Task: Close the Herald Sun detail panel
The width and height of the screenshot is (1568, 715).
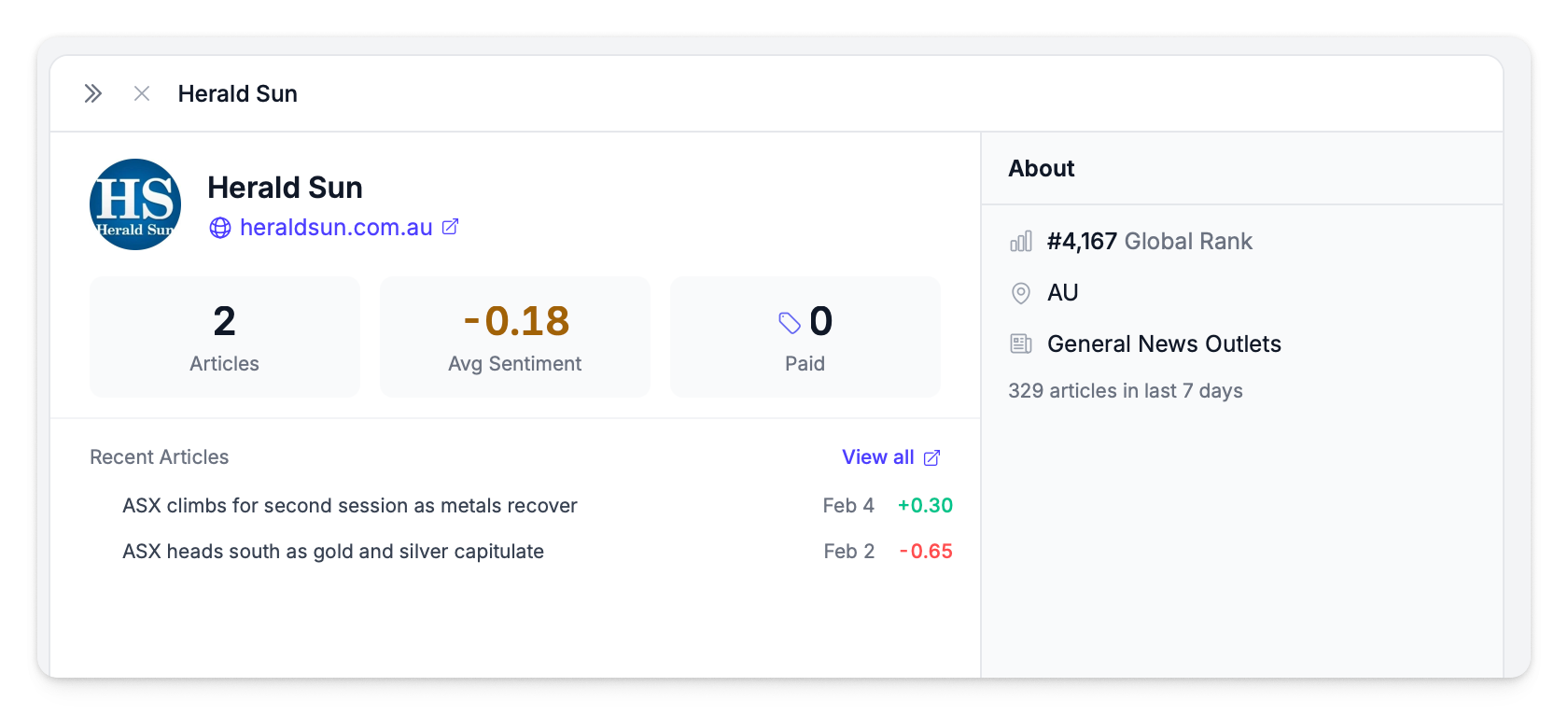Action: [142, 93]
